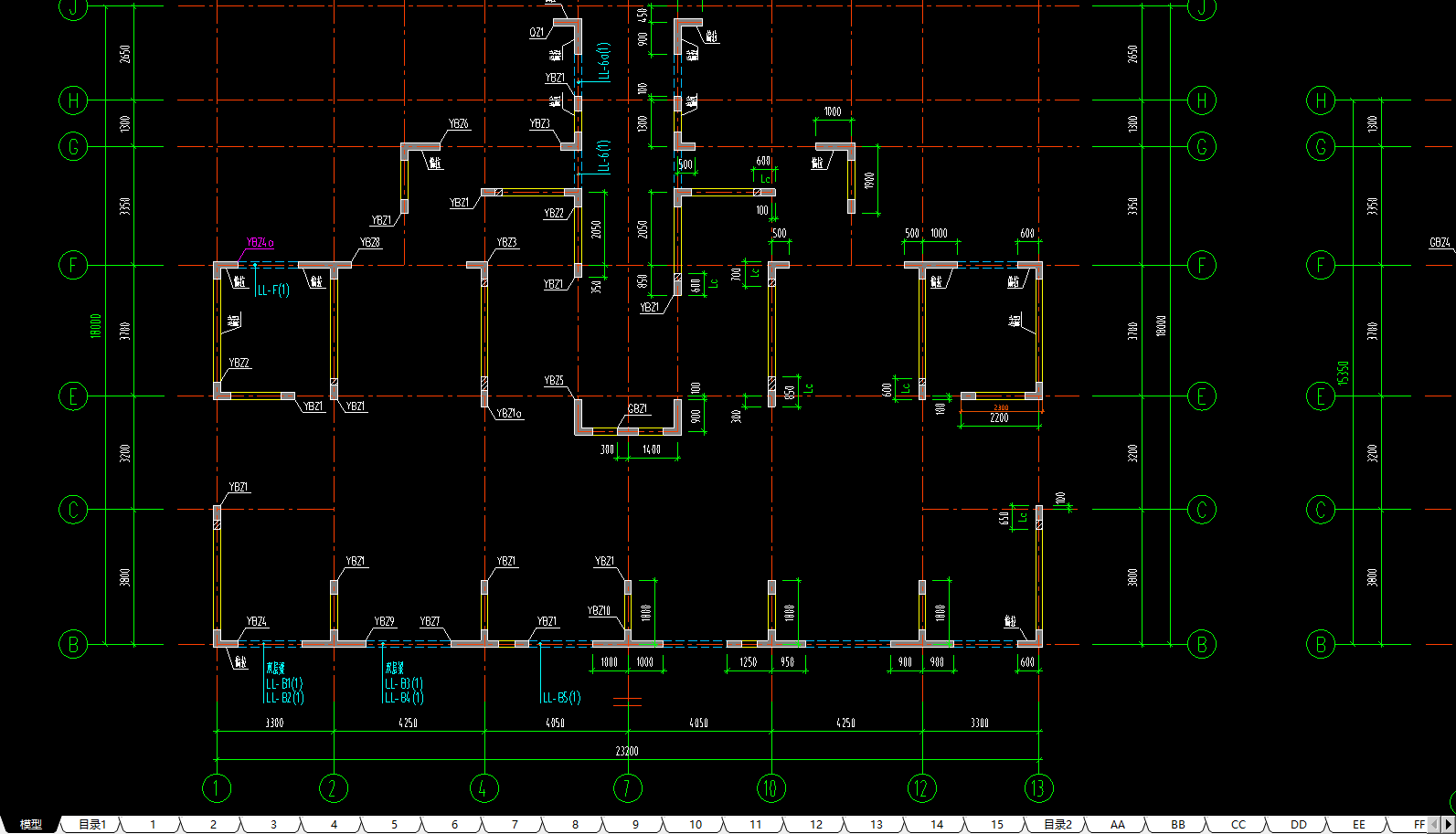Viewport: 1456px width, 834px height.
Task: Switch to the 模型 model tab
Action: click(x=31, y=825)
